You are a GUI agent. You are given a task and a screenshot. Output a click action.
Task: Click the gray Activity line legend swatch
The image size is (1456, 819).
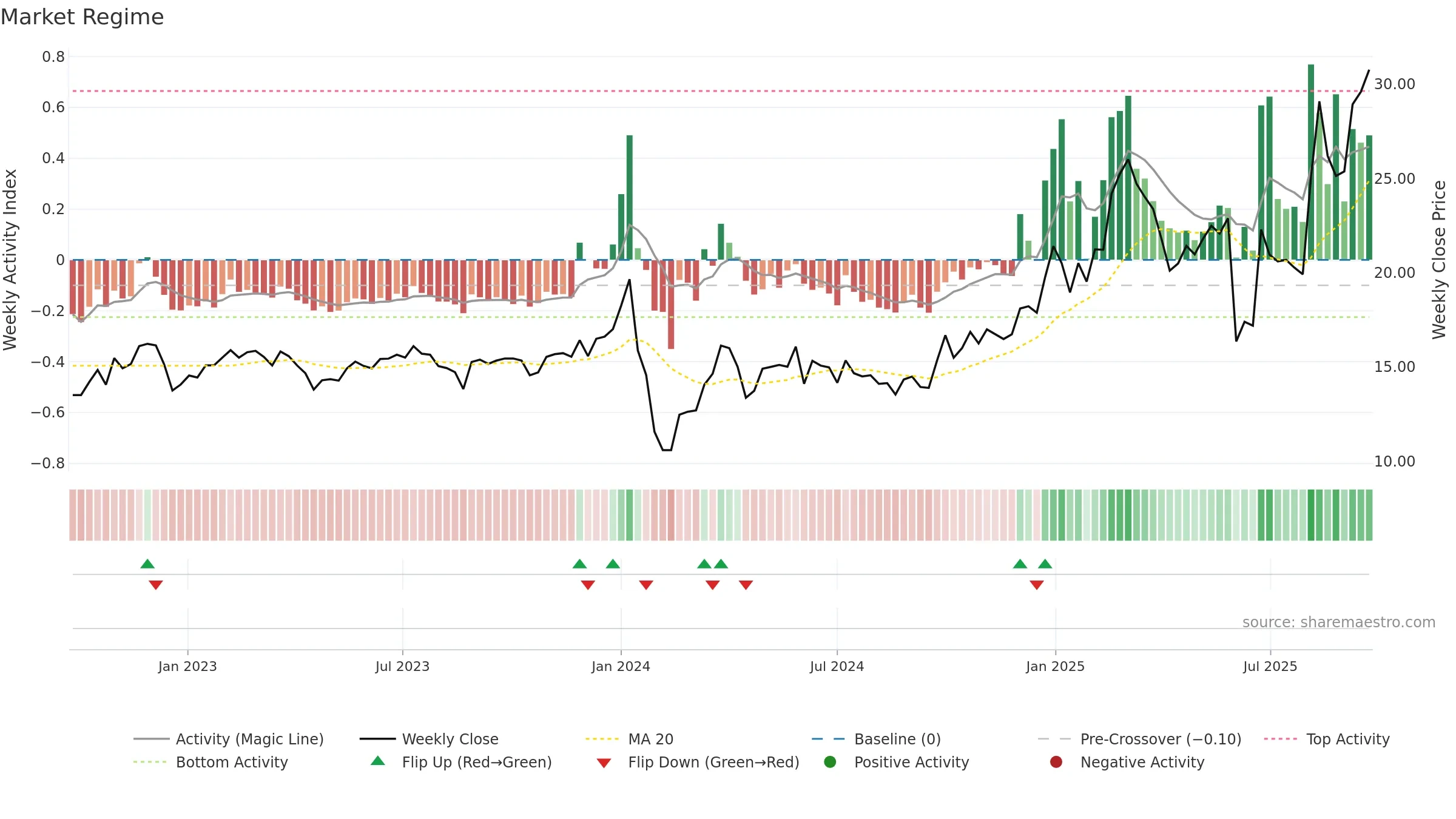click(x=151, y=739)
